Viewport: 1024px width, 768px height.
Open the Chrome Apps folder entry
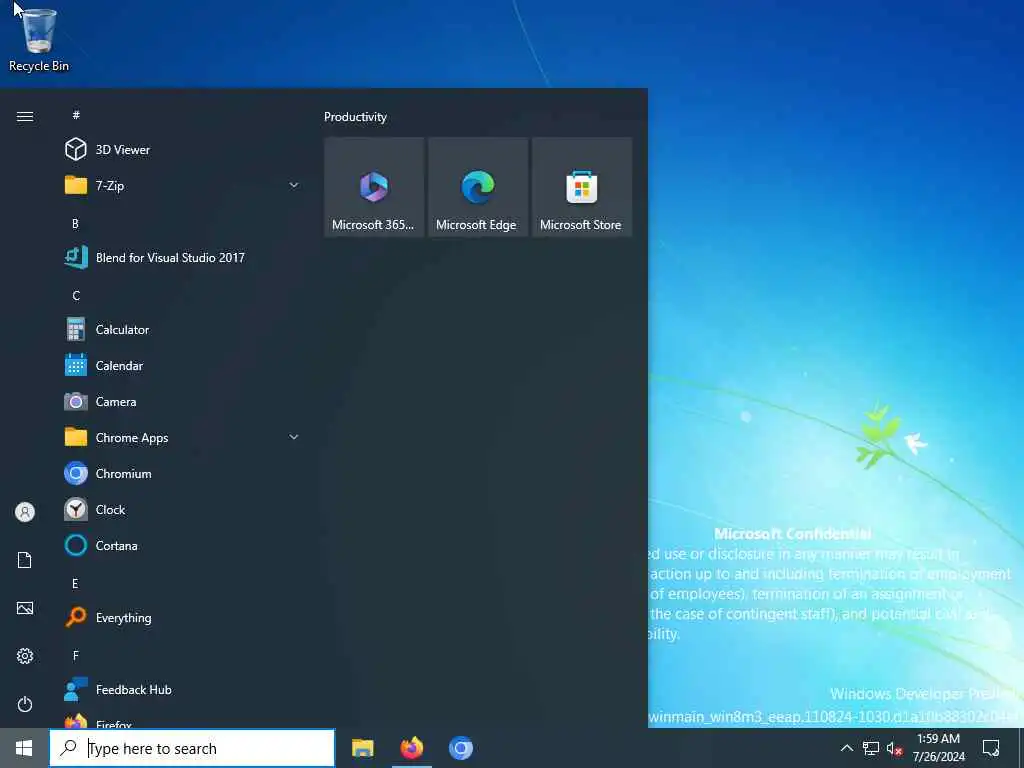pos(183,438)
